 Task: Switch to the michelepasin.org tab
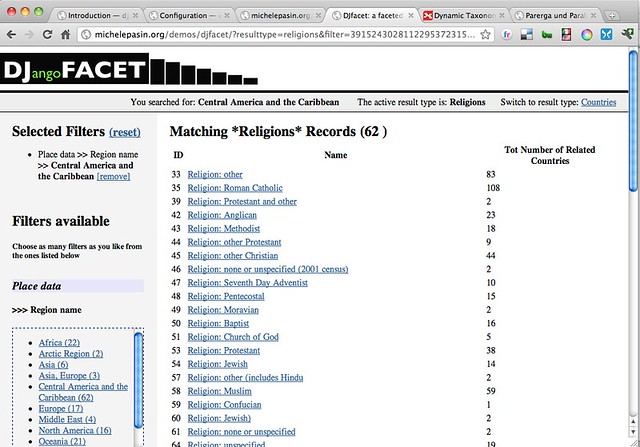coord(280,16)
